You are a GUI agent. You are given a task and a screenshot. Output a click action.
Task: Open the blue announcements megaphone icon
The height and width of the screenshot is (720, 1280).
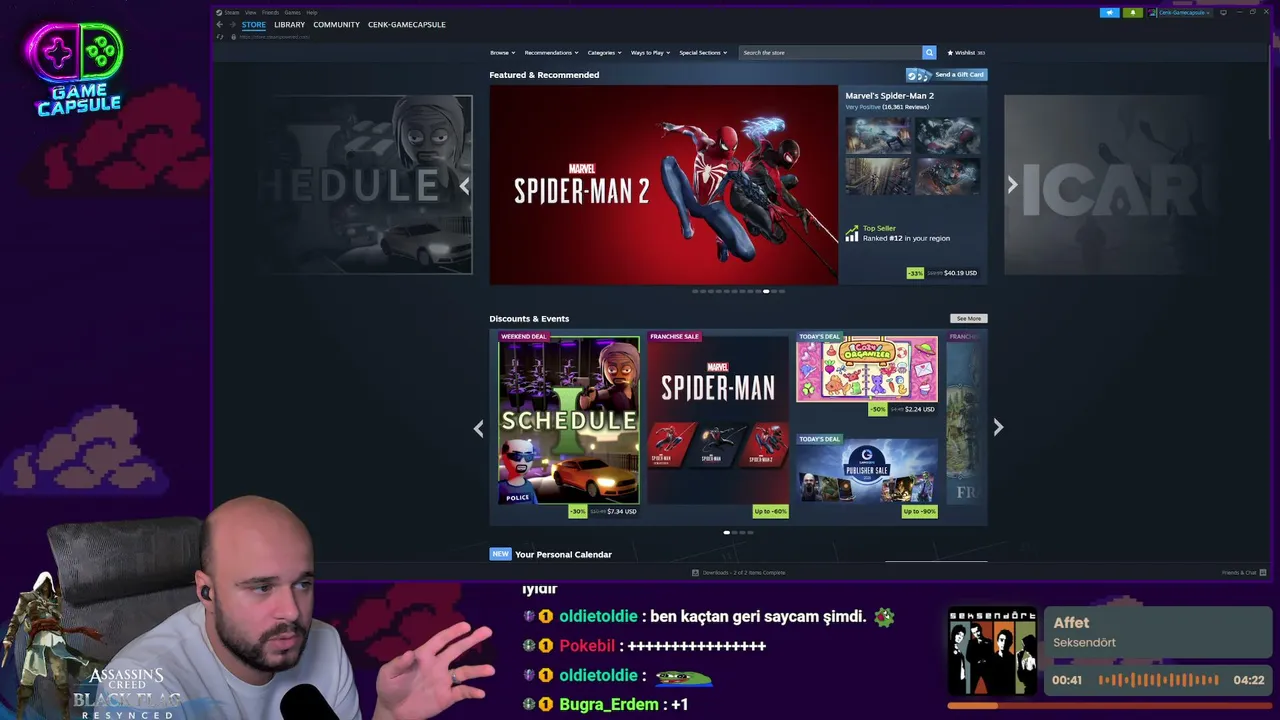[1109, 12]
